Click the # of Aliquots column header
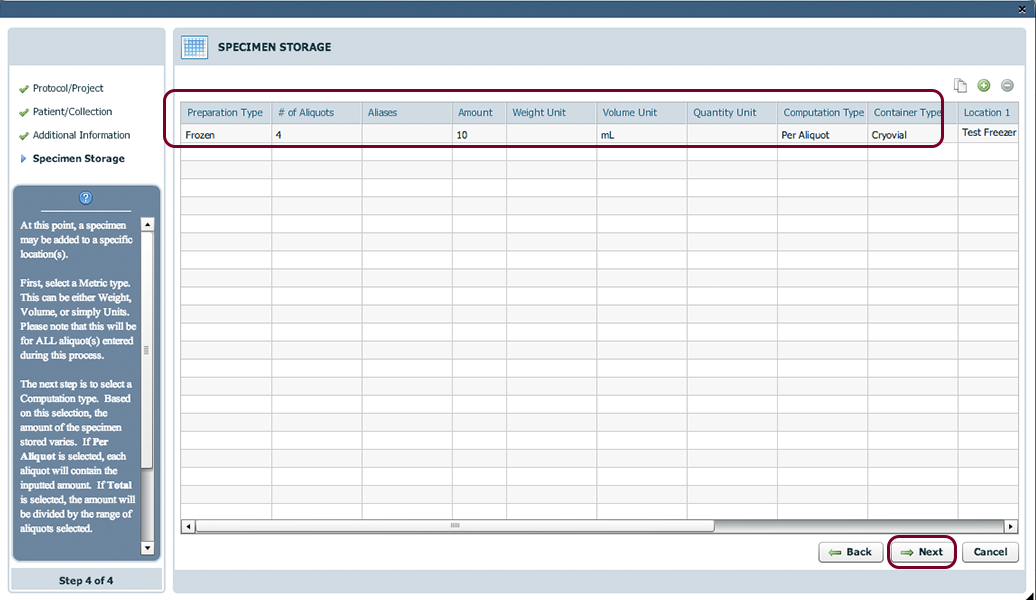The height and width of the screenshot is (600, 1036). click(x=316, y=112)
